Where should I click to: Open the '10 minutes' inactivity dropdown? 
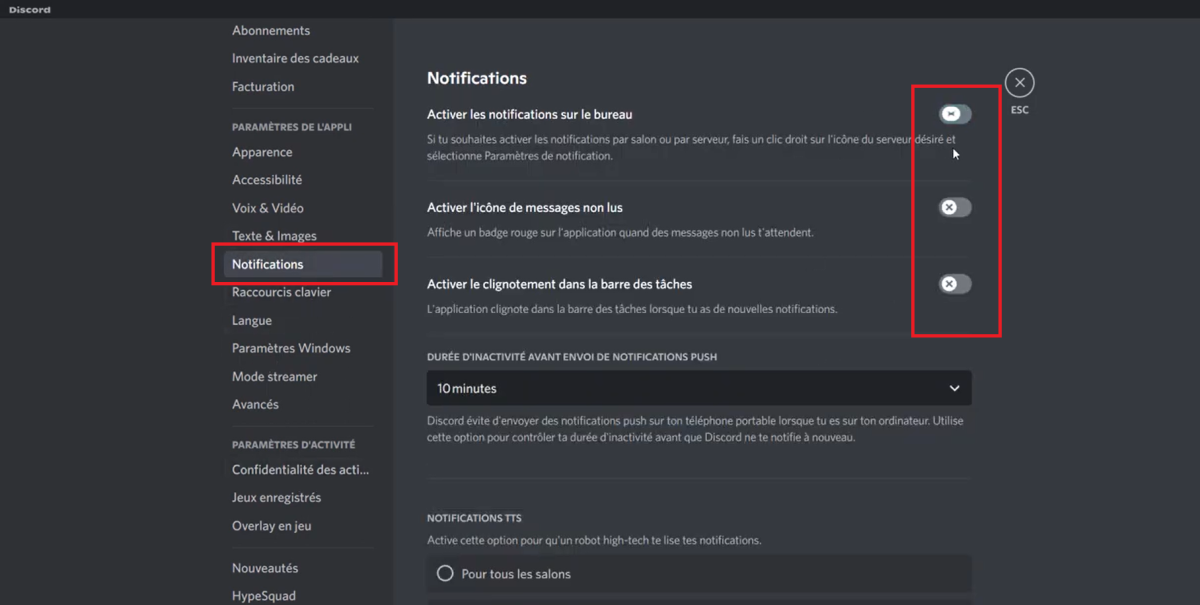699,388
